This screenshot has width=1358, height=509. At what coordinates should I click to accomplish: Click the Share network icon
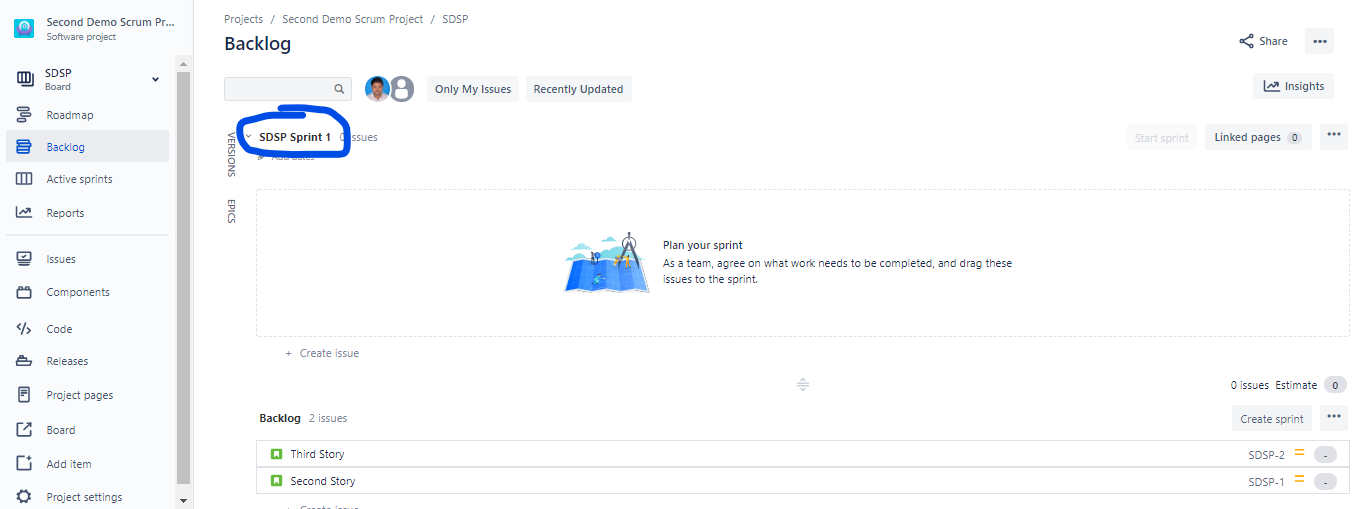(x=1246, y=41)
